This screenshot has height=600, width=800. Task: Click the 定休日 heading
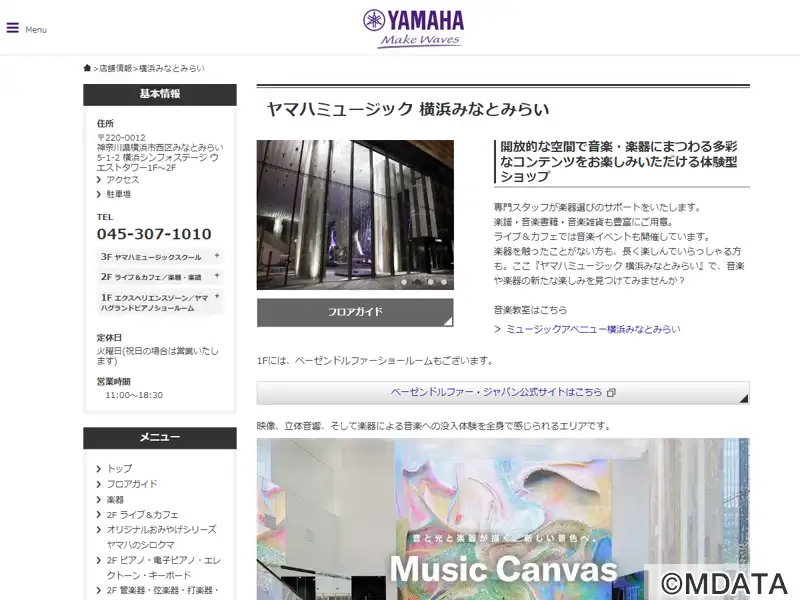pyautogui.click(x=109, y=338)
